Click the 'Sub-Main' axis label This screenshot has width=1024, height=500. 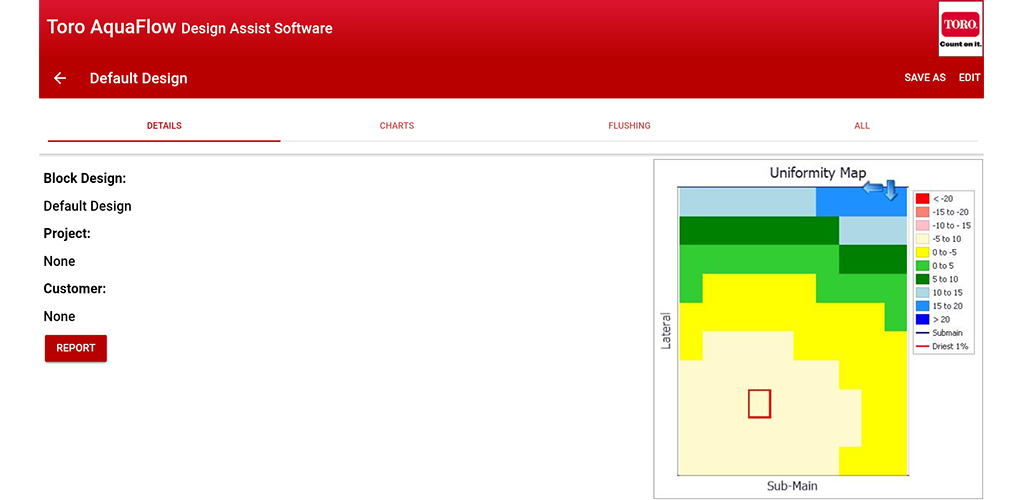[x=792, y=486]
